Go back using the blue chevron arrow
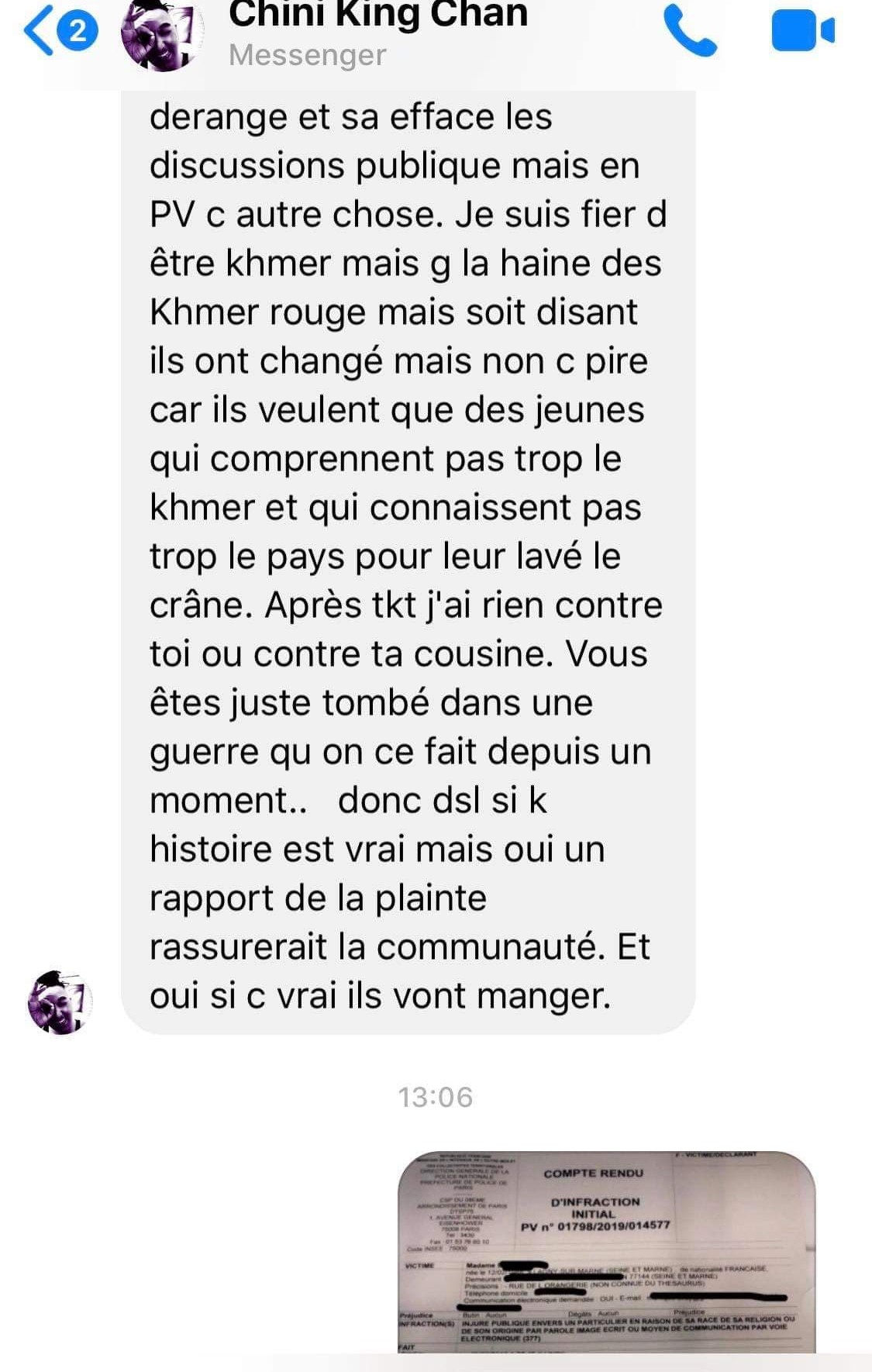The width and height of the screenshot is (872, 1372). coord(39,30)
